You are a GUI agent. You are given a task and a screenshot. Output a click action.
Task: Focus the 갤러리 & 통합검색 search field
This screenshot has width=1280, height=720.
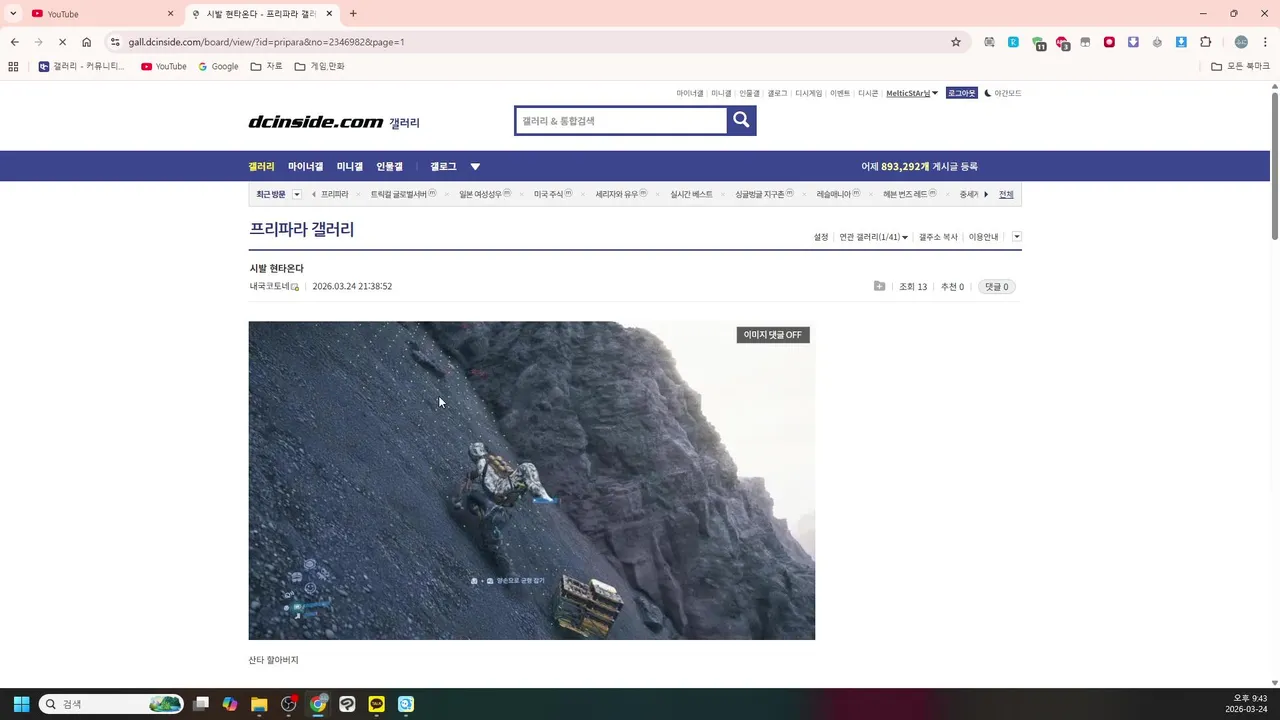(x=621, y=121)
